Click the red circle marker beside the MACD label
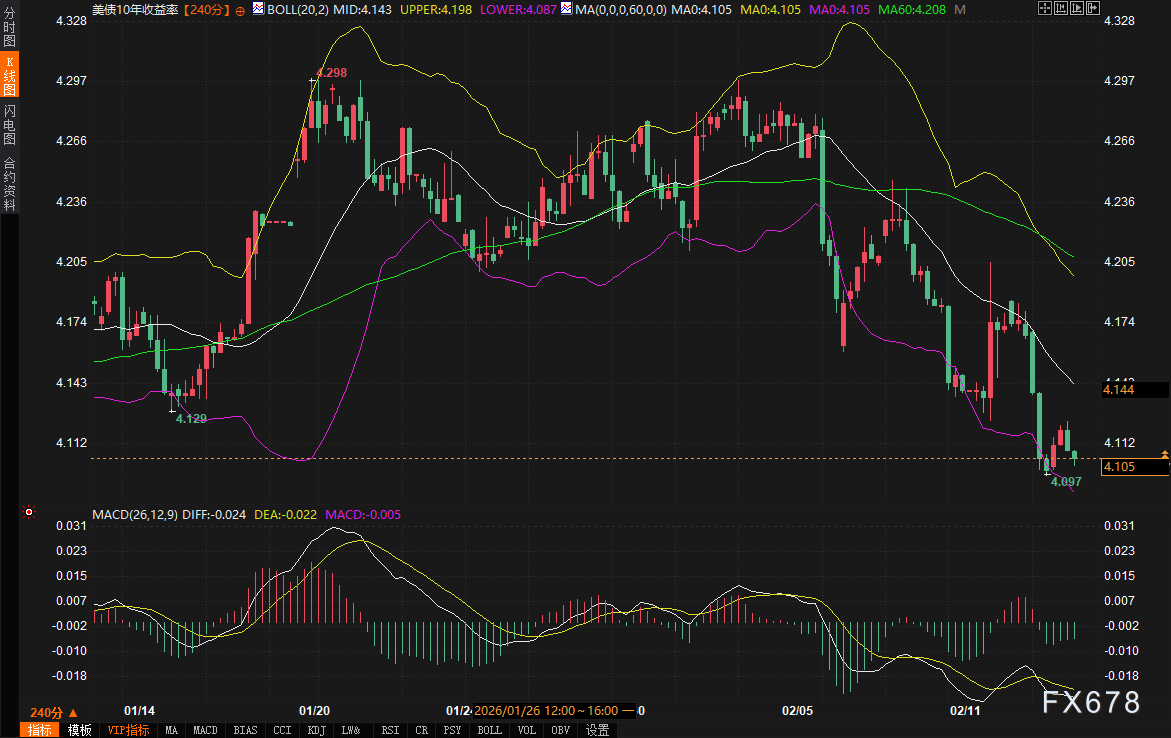Viewport: 1171px width, 738px height. [x=29, y=513]
